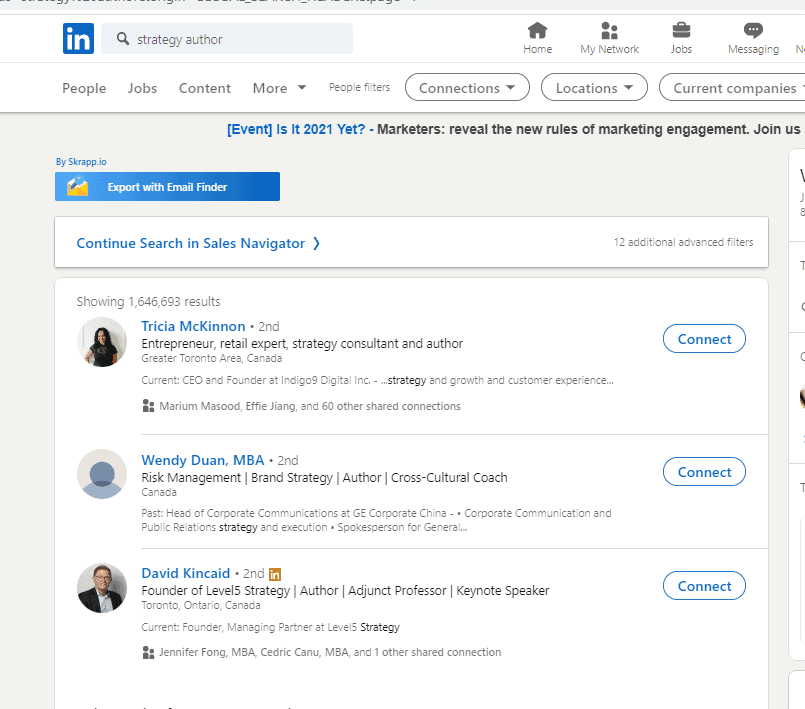This screenshot has height=709, width=805.
Task: Click shared connections icon under David Kincaid
Action: pos(148,653)
